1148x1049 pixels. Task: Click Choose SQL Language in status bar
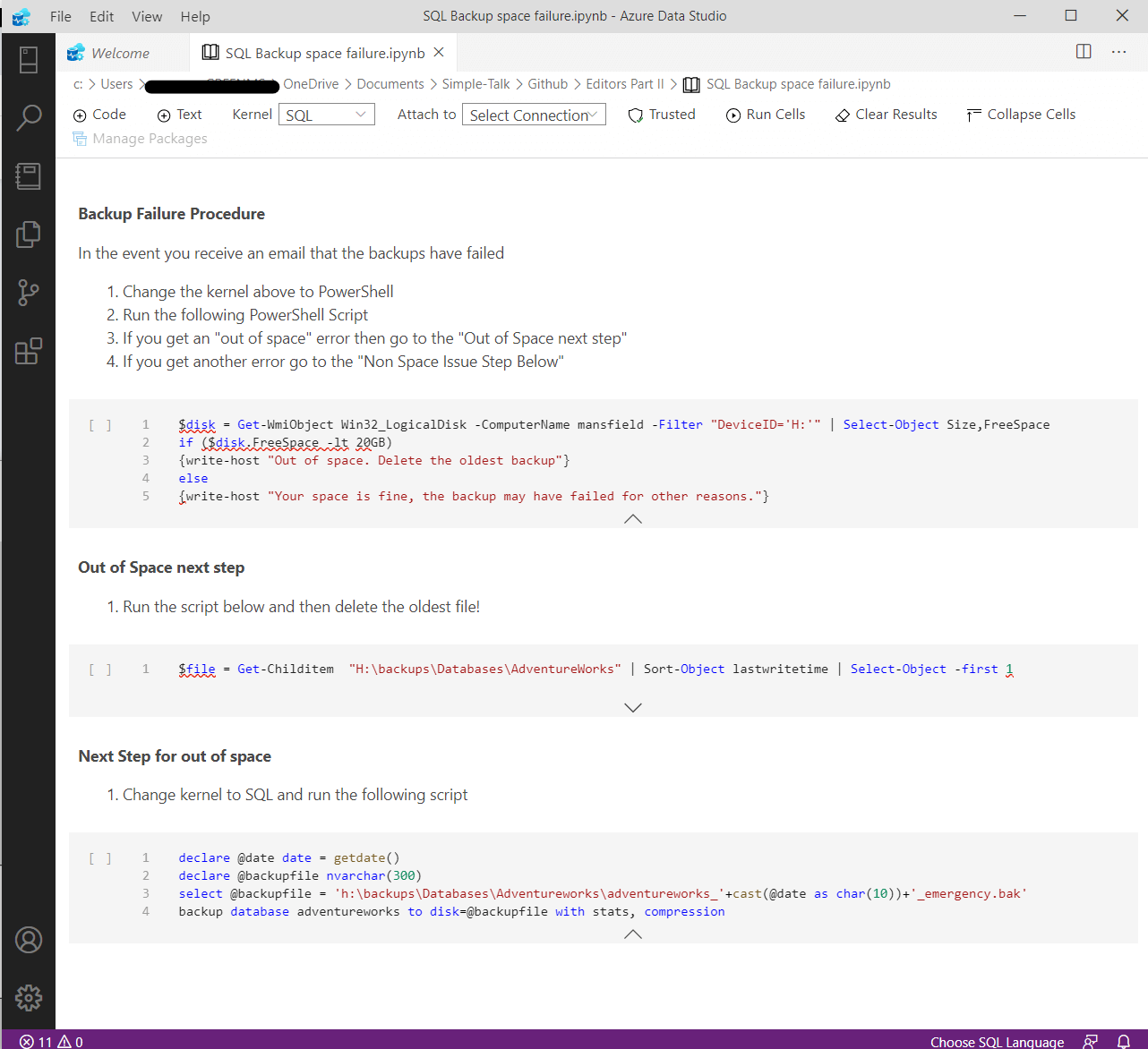pyautogui.click(x=998, y=1041)
